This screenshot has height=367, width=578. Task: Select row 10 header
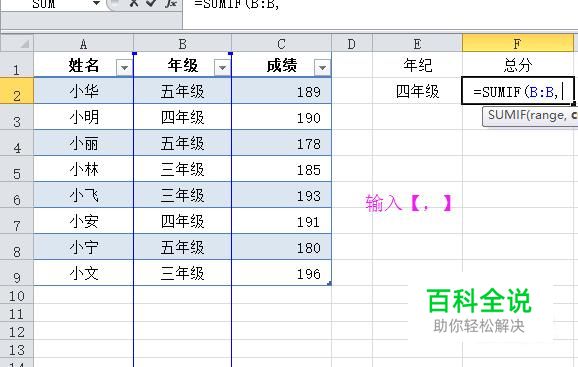click(x=17, y=295)
